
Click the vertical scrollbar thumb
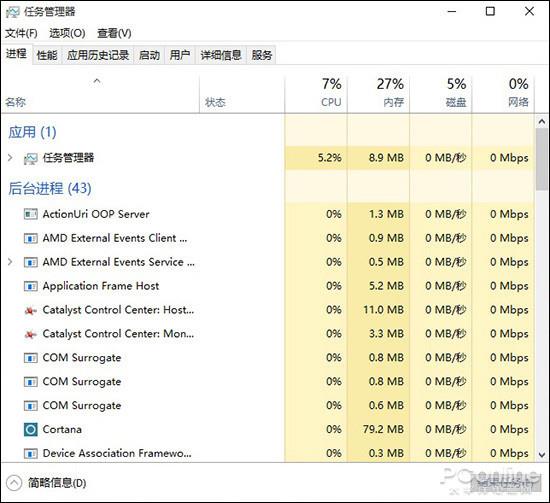542,159
